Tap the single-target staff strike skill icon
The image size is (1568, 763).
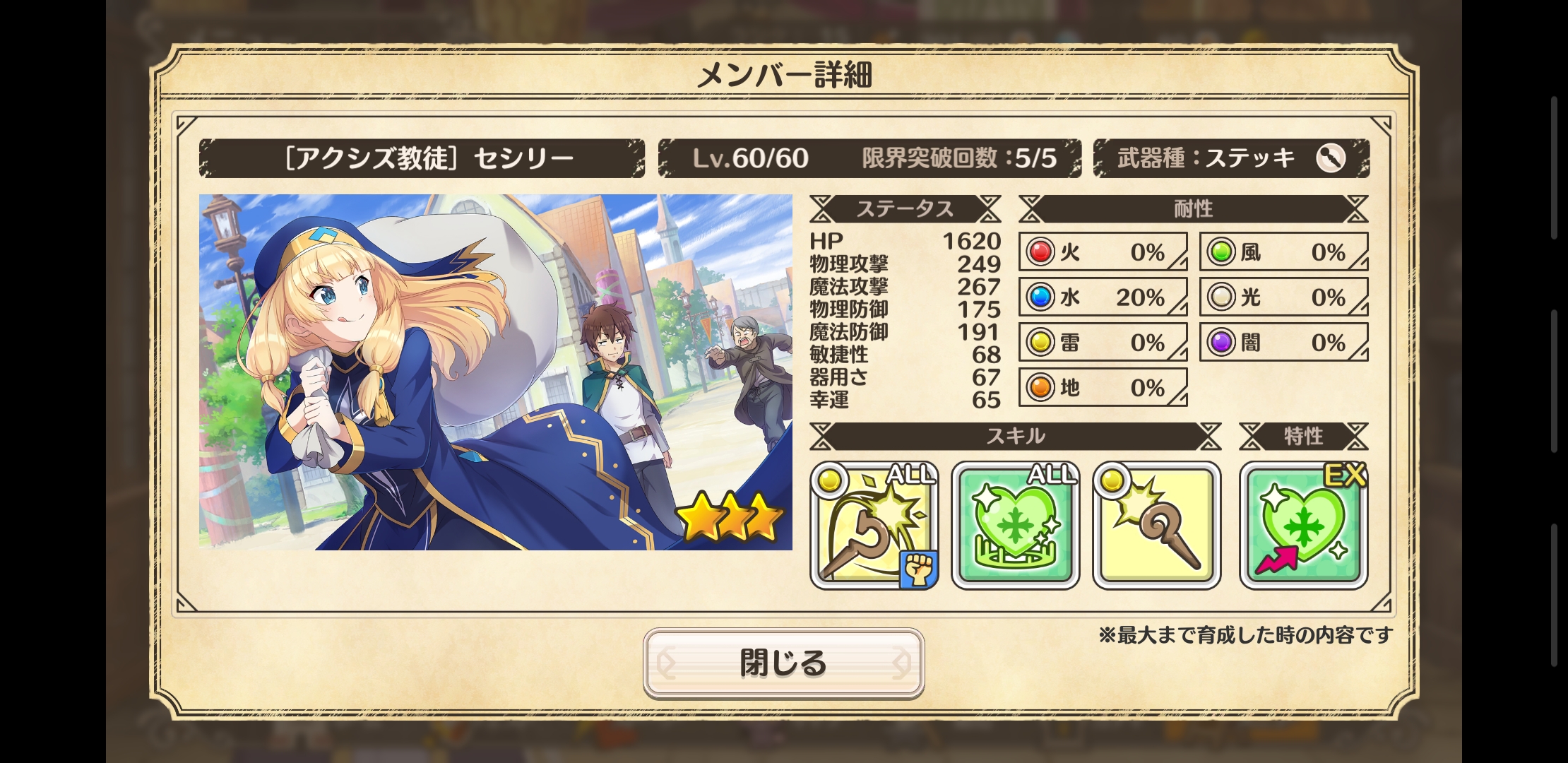coord(1157,526)
